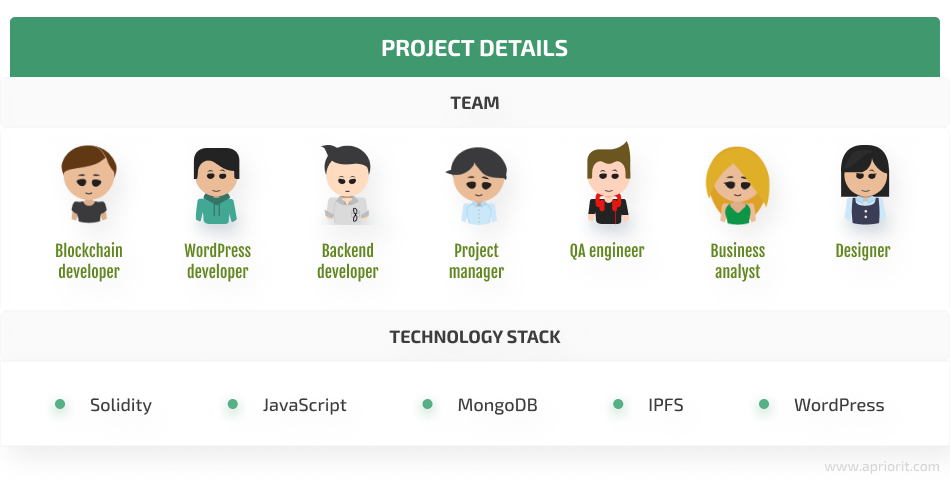The width and height of the screenshot is (950, 483).
Task: Select the WordPress developer avatar in green hoodie
Action: point(216,186)
